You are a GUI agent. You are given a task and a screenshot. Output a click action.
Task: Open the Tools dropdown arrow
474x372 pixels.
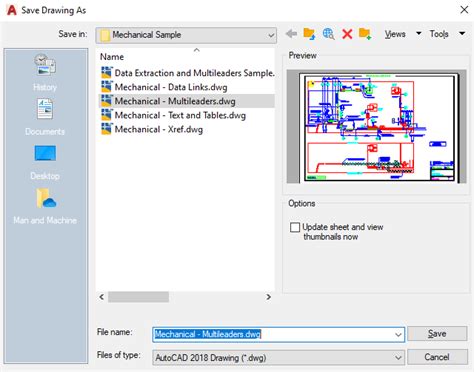point(462,33)
